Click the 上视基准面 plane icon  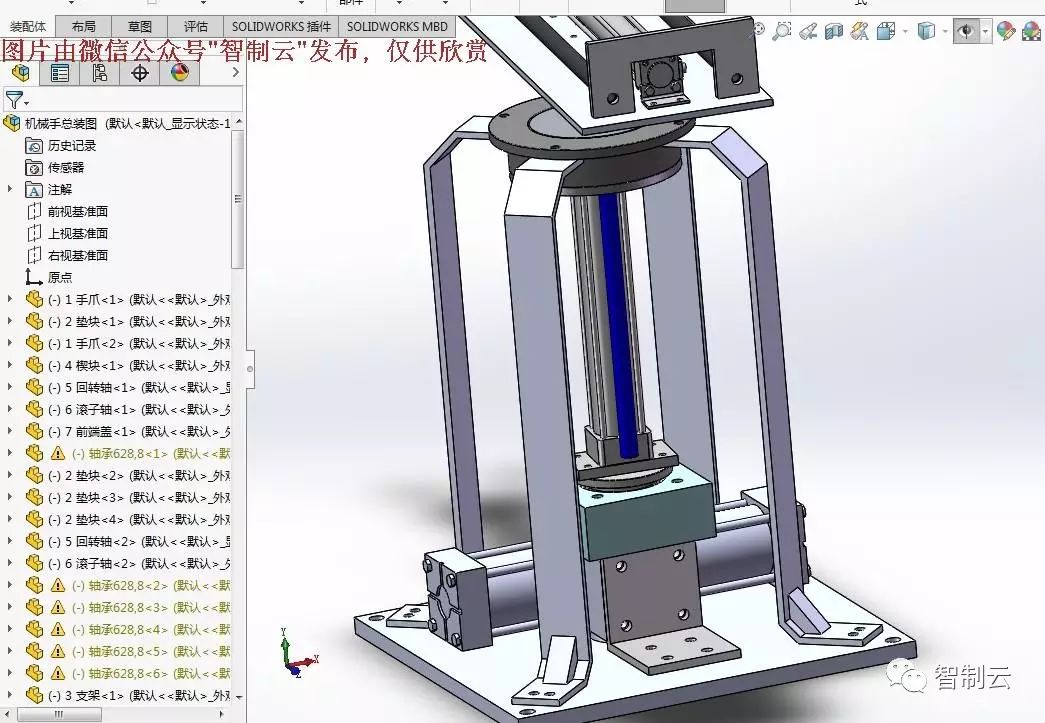(34, 234)
